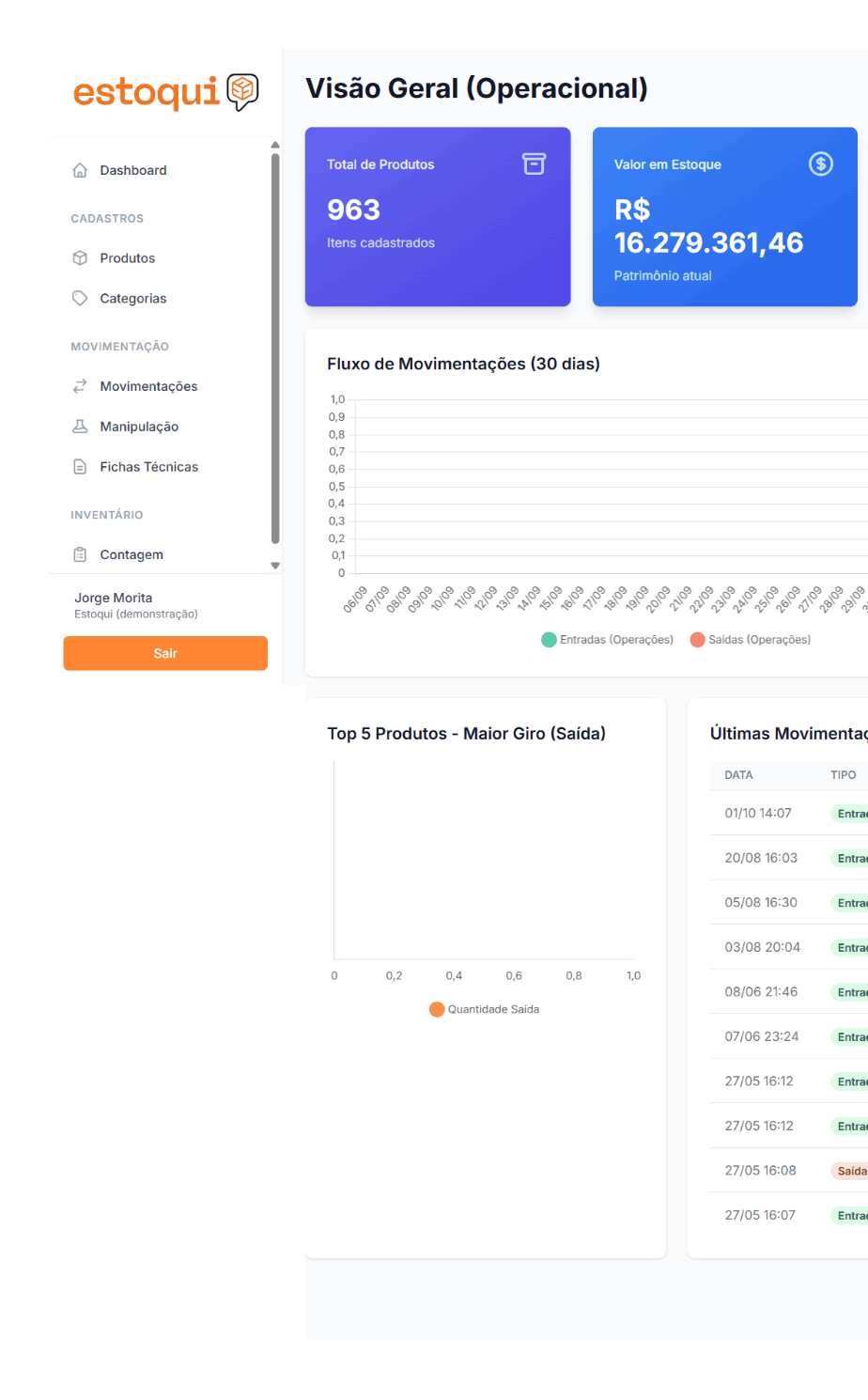Click the sidebar scrollbar down arrow
Screen dimensions: 868x1400
(275, 566)
